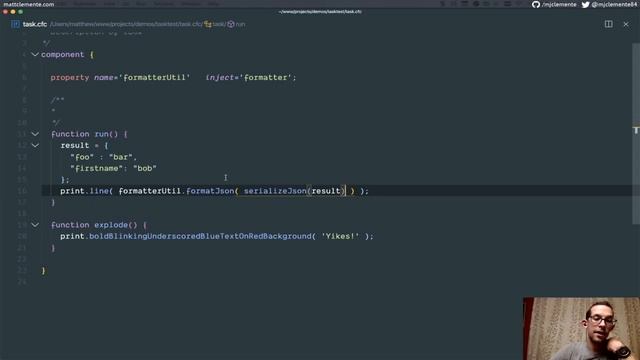Collapse the result struct fold arrow
The height and width of the screenshot is (360, 640).
click(35, 145)
